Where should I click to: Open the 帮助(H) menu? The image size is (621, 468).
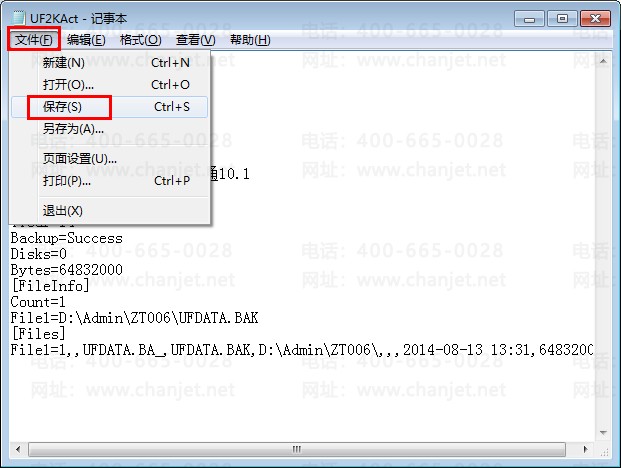pos(250,40)
